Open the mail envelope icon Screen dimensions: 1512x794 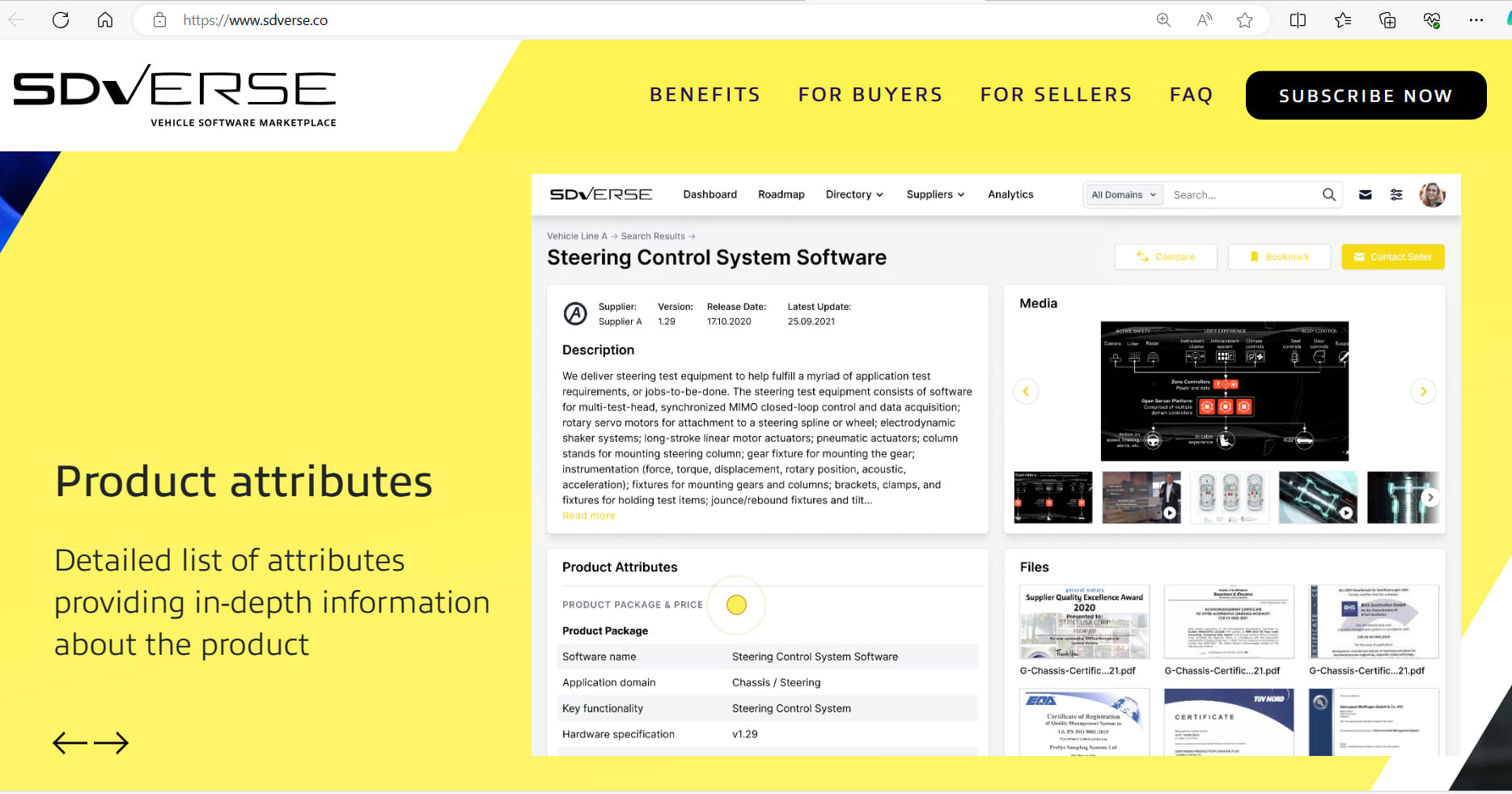(1365, 195)
